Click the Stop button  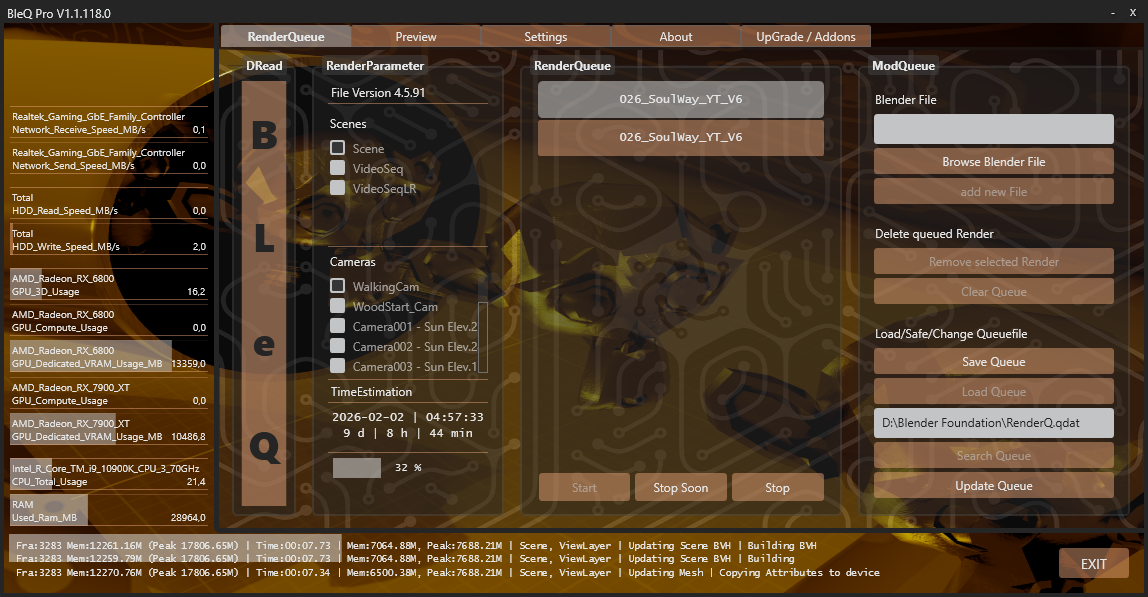pyautogui.click(x=778, y=487)
